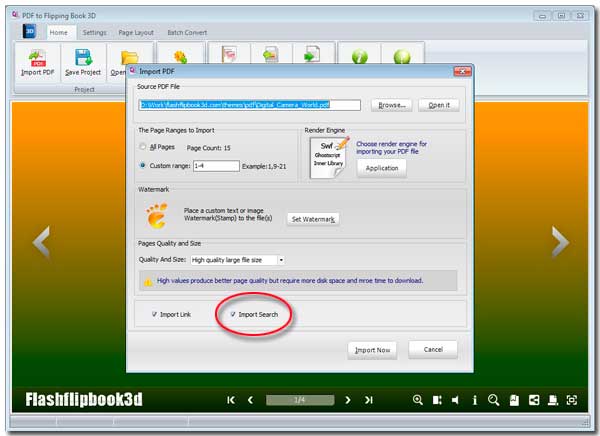Click the Open folder icon in toolbar
600x436 pixels.
(x=129, y=57)
